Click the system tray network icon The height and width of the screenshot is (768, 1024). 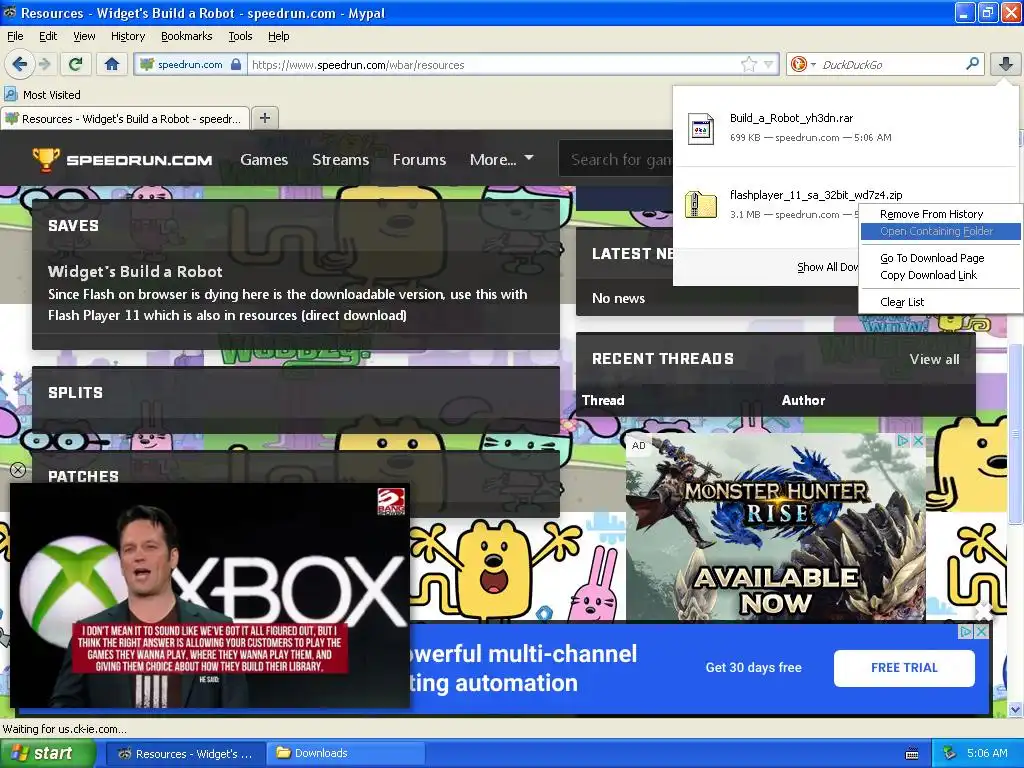[x=949, y=754]
